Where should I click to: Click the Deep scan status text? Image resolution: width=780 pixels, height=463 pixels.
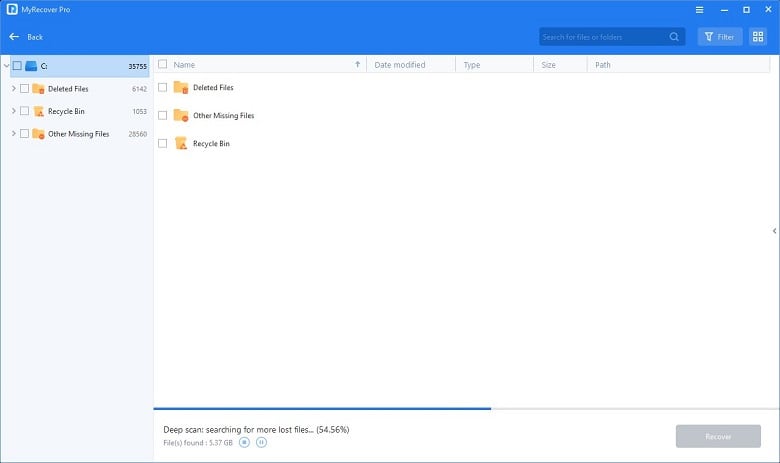[256, 429]
